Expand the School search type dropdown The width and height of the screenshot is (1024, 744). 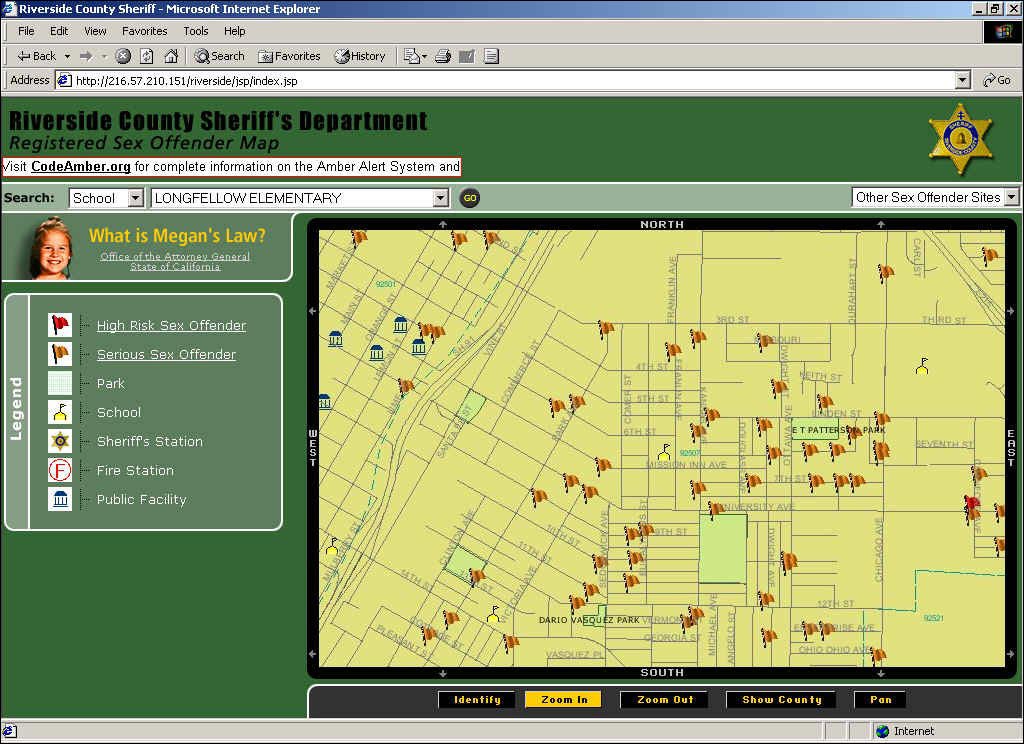[x=135, y=198]
